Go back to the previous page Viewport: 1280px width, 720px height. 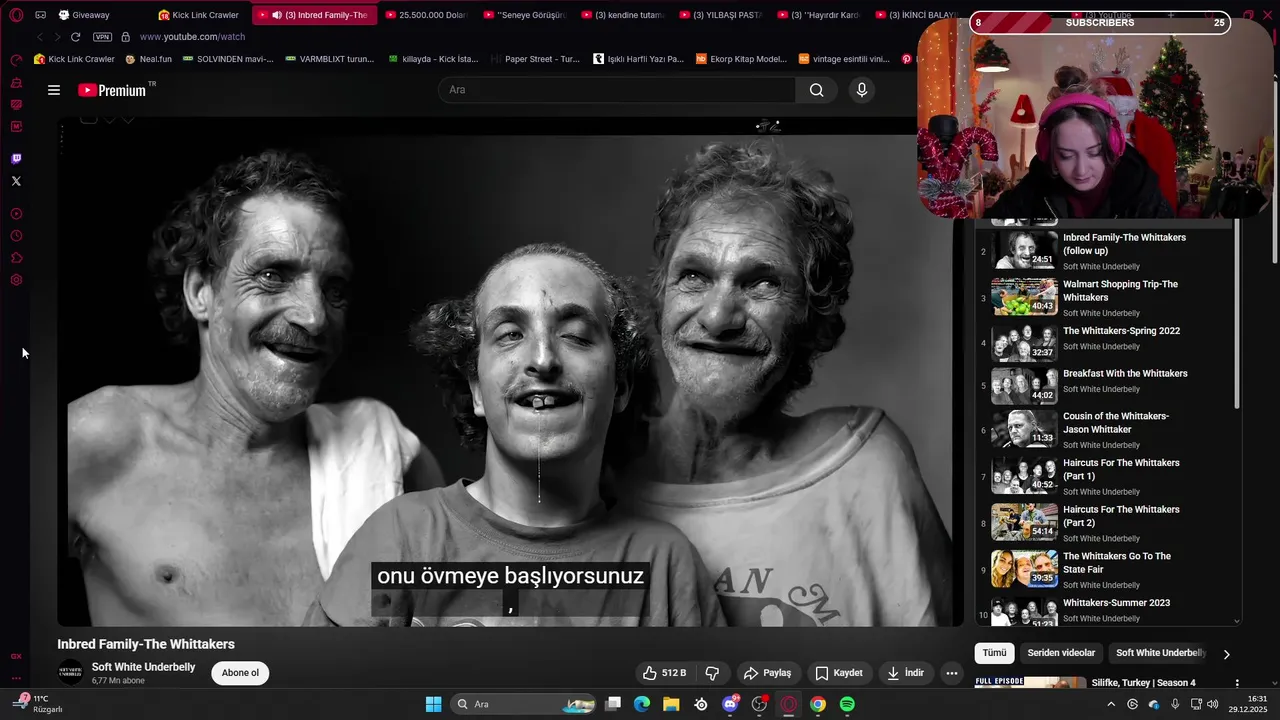(x=40, y=37)
